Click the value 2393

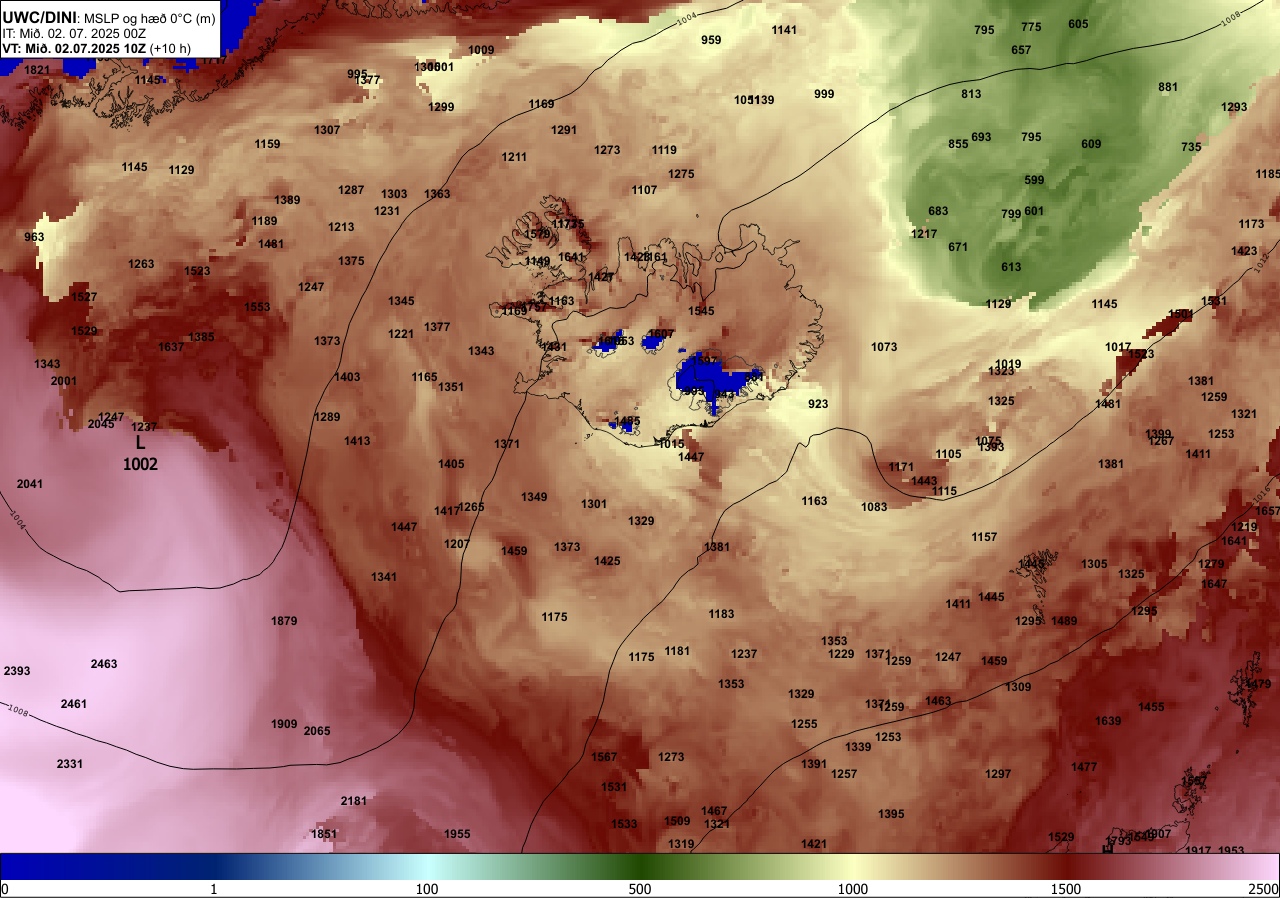[17, 671]
